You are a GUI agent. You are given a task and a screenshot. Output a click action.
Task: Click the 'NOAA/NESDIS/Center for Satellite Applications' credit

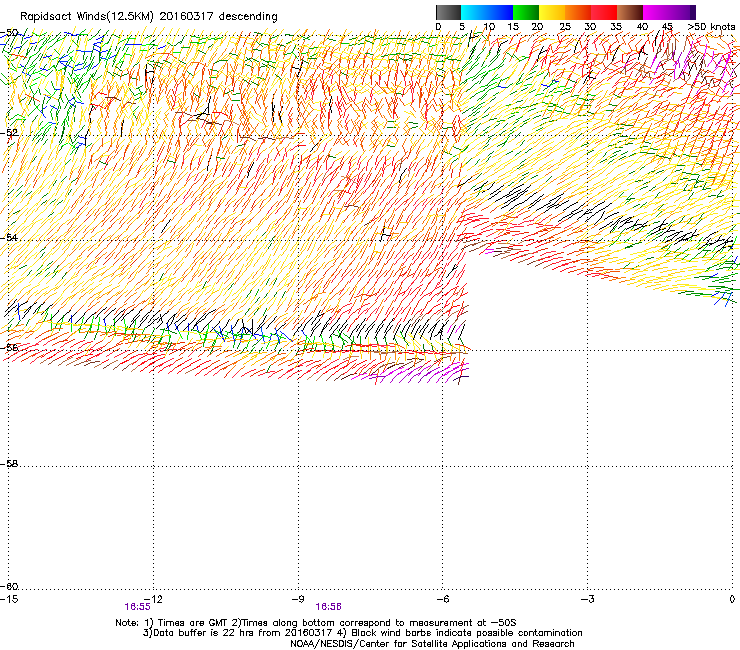click(432, 644)
